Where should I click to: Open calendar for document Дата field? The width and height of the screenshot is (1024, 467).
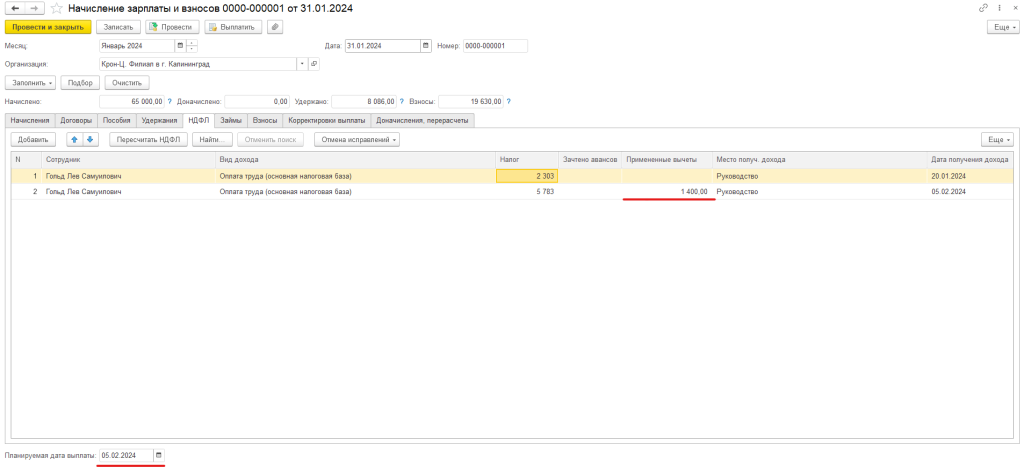[425, 46]
